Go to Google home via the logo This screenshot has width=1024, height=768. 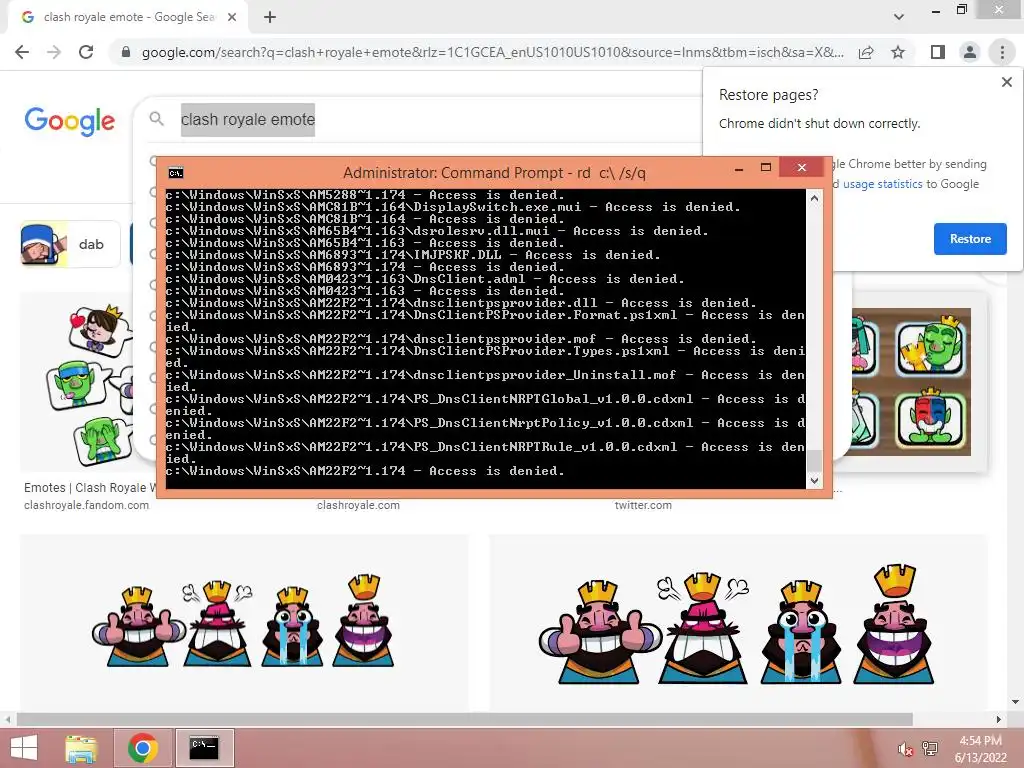click(70, 121)
